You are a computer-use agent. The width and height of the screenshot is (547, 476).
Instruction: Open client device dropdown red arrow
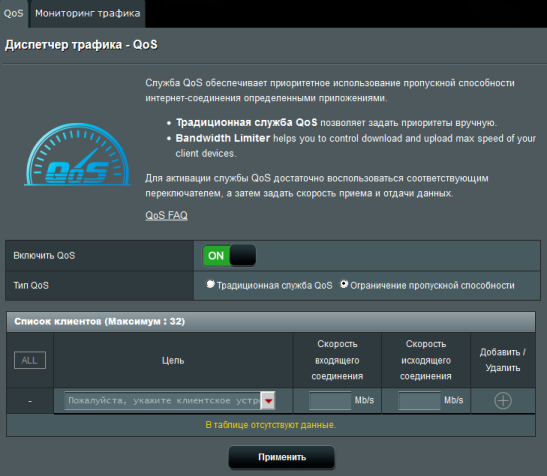[268, 401]
